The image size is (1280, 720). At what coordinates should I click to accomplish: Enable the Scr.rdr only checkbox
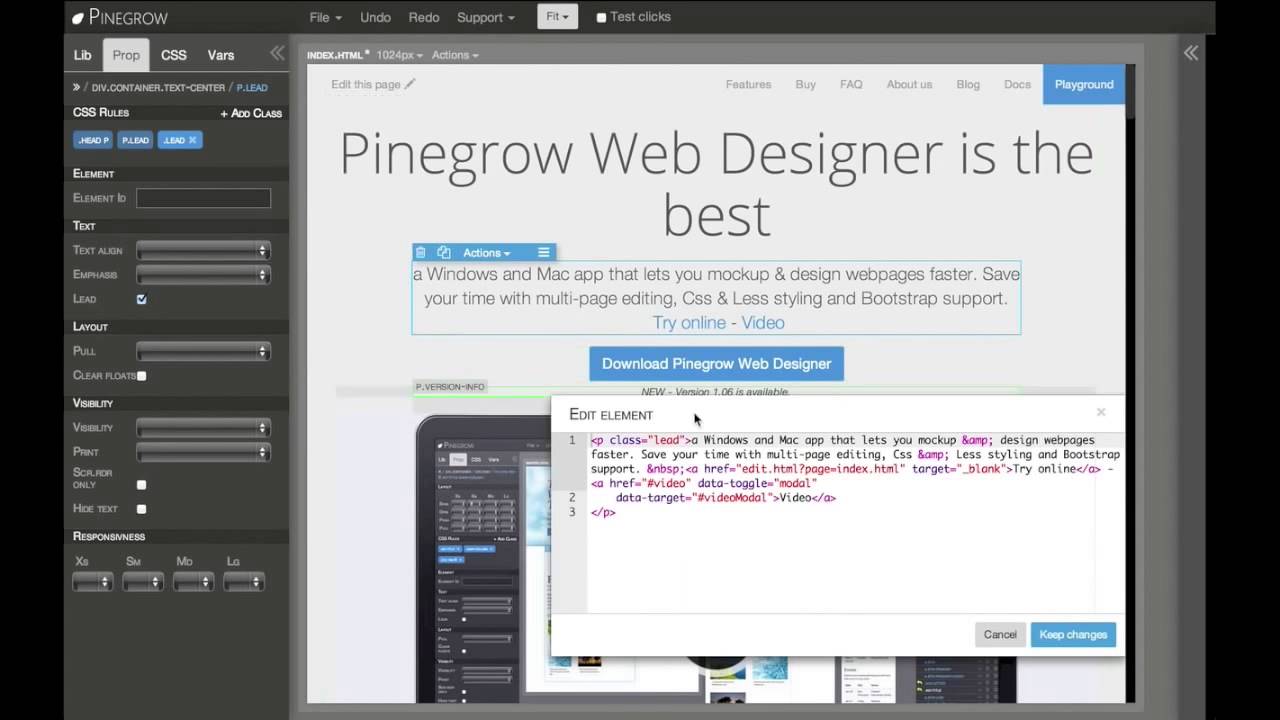click(141, 485)
